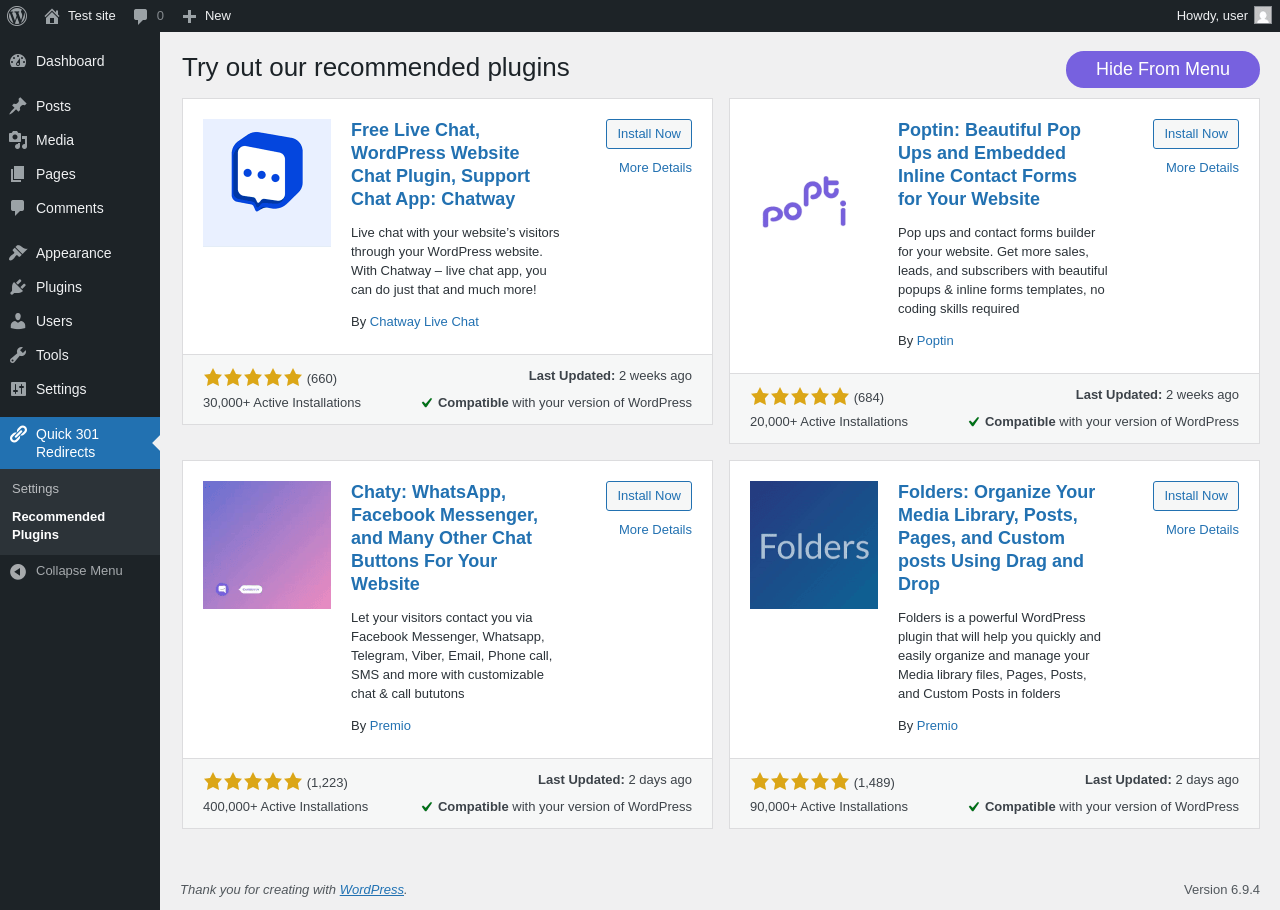
Task: Open the Premio author link under Chaty
Action: pos(390,726)
